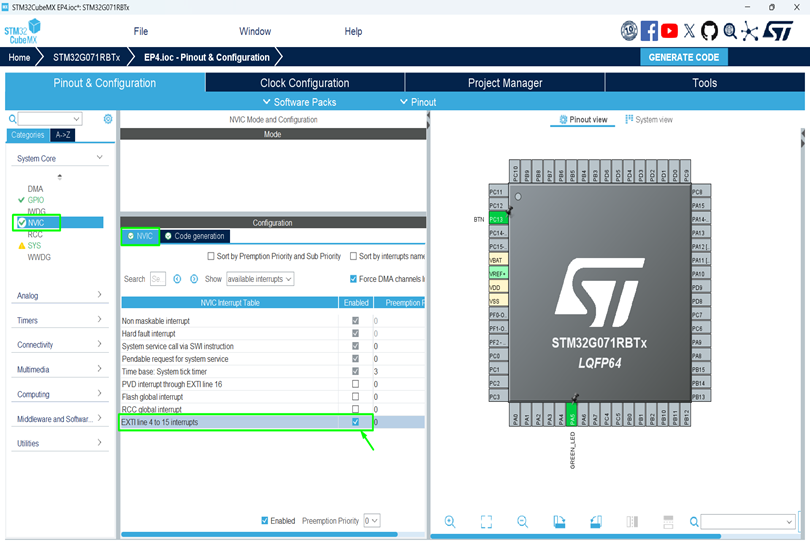
Task: Fit the chip to the view area
Action: click(486, 522)
